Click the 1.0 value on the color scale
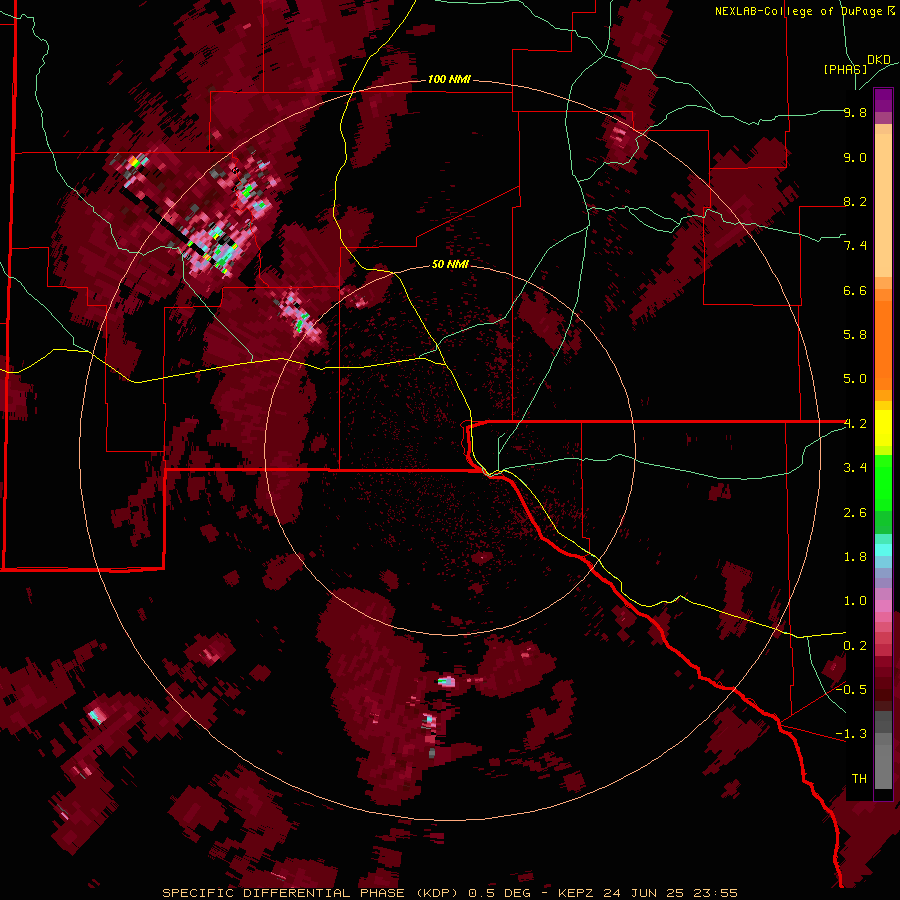Image resolution: width=900 pixels, height=900 pixels. 855,601
